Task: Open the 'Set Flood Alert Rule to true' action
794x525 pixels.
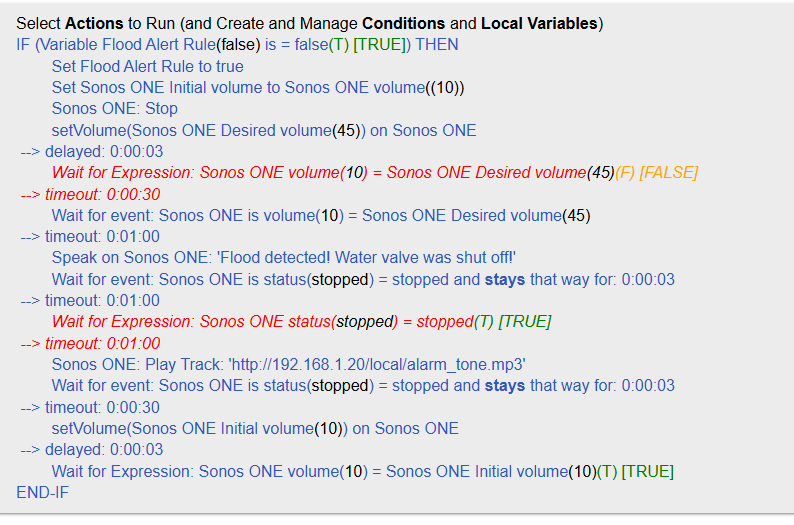Action: pyautogui.click(x=148, y=66)
